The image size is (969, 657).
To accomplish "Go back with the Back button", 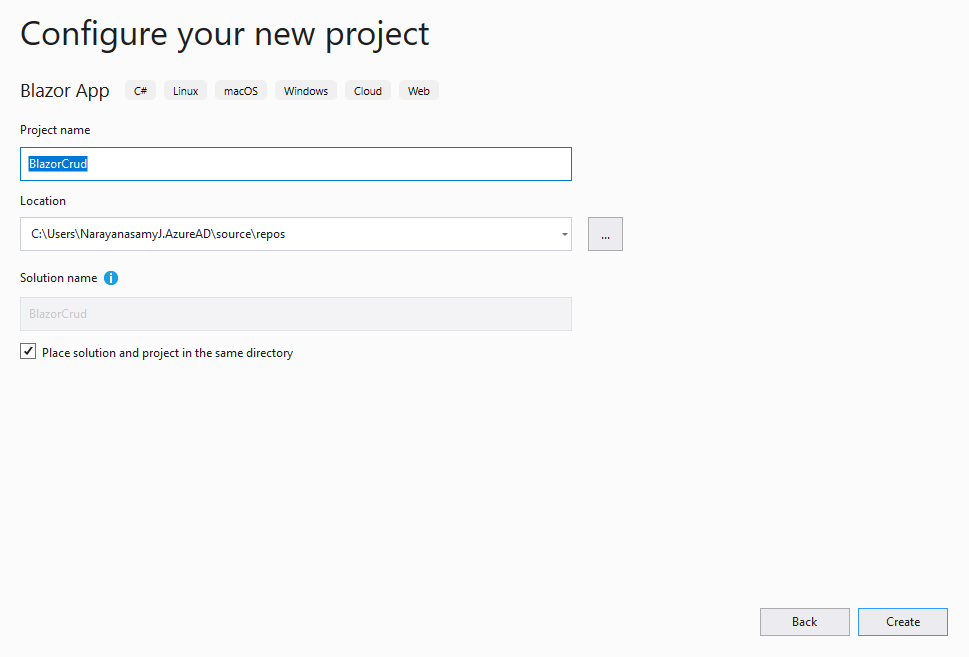I will click(804, 622).
